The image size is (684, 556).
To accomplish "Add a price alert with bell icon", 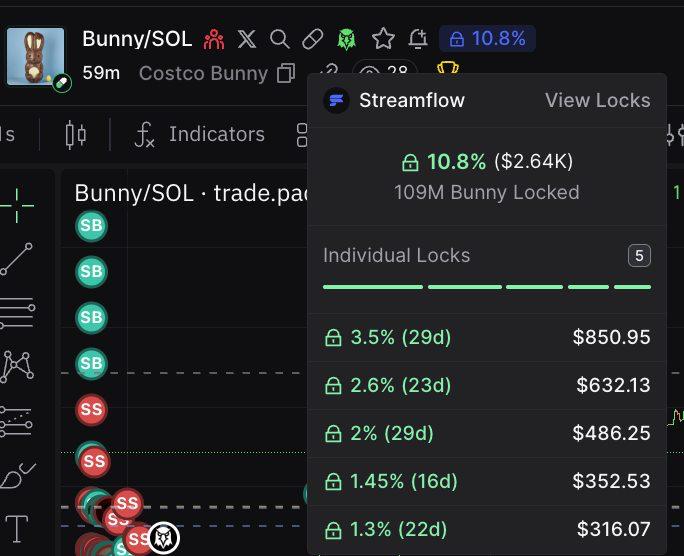I will pos(418,38).
